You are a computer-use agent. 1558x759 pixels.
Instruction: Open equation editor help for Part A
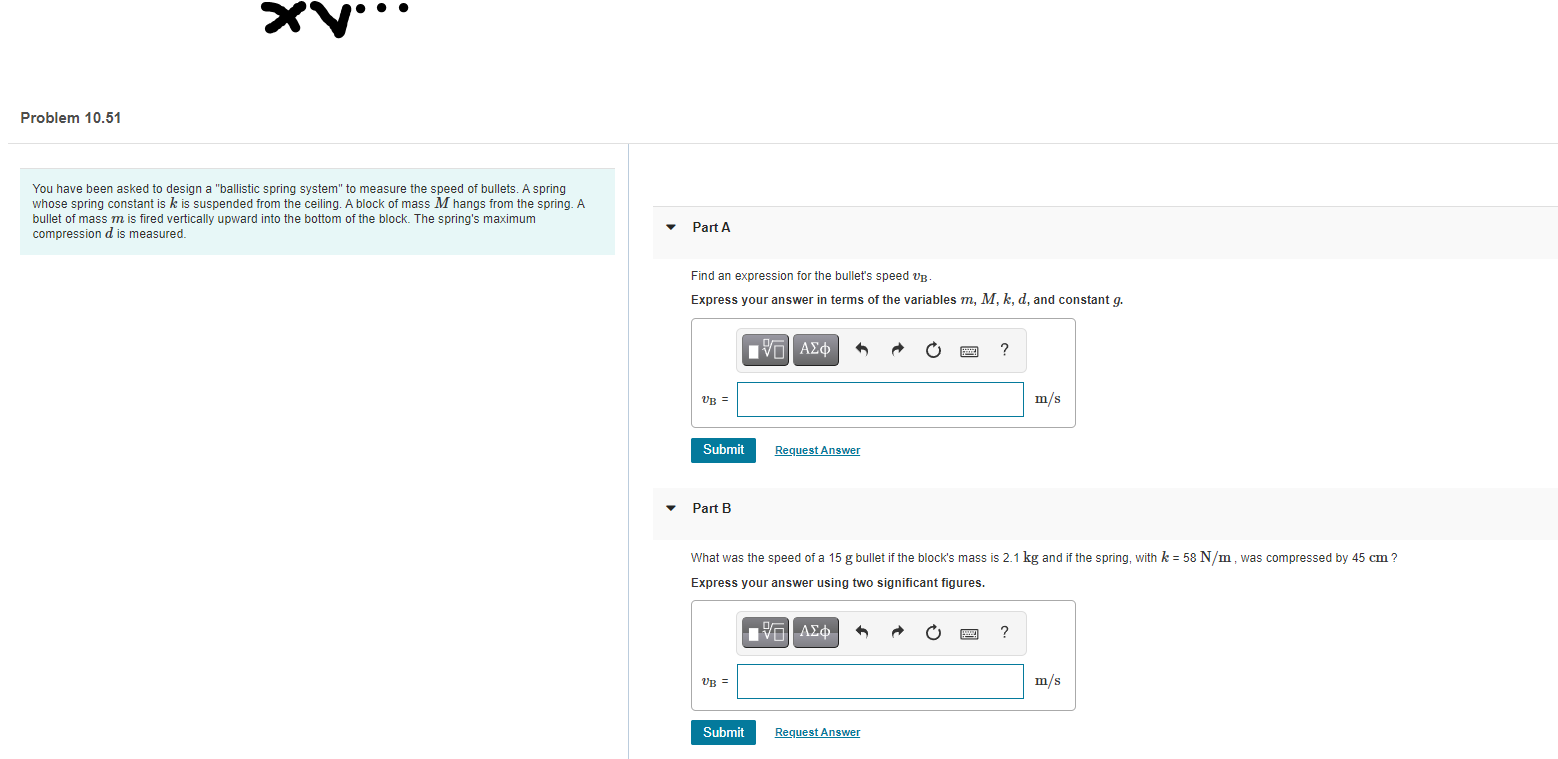click(x=1004, y=350)
